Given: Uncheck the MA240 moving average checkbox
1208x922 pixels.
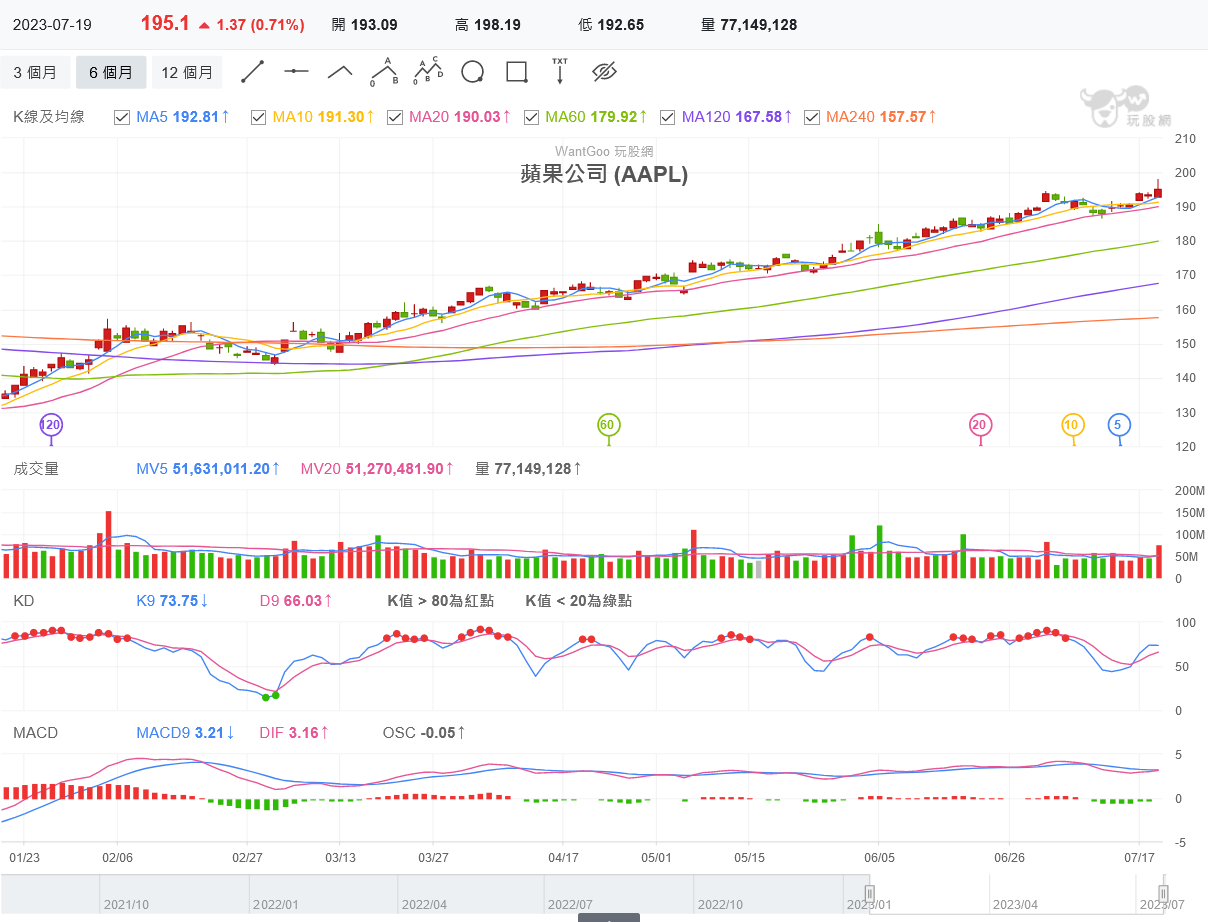Looking at the screenshot, I should click(x=811, y=117).
